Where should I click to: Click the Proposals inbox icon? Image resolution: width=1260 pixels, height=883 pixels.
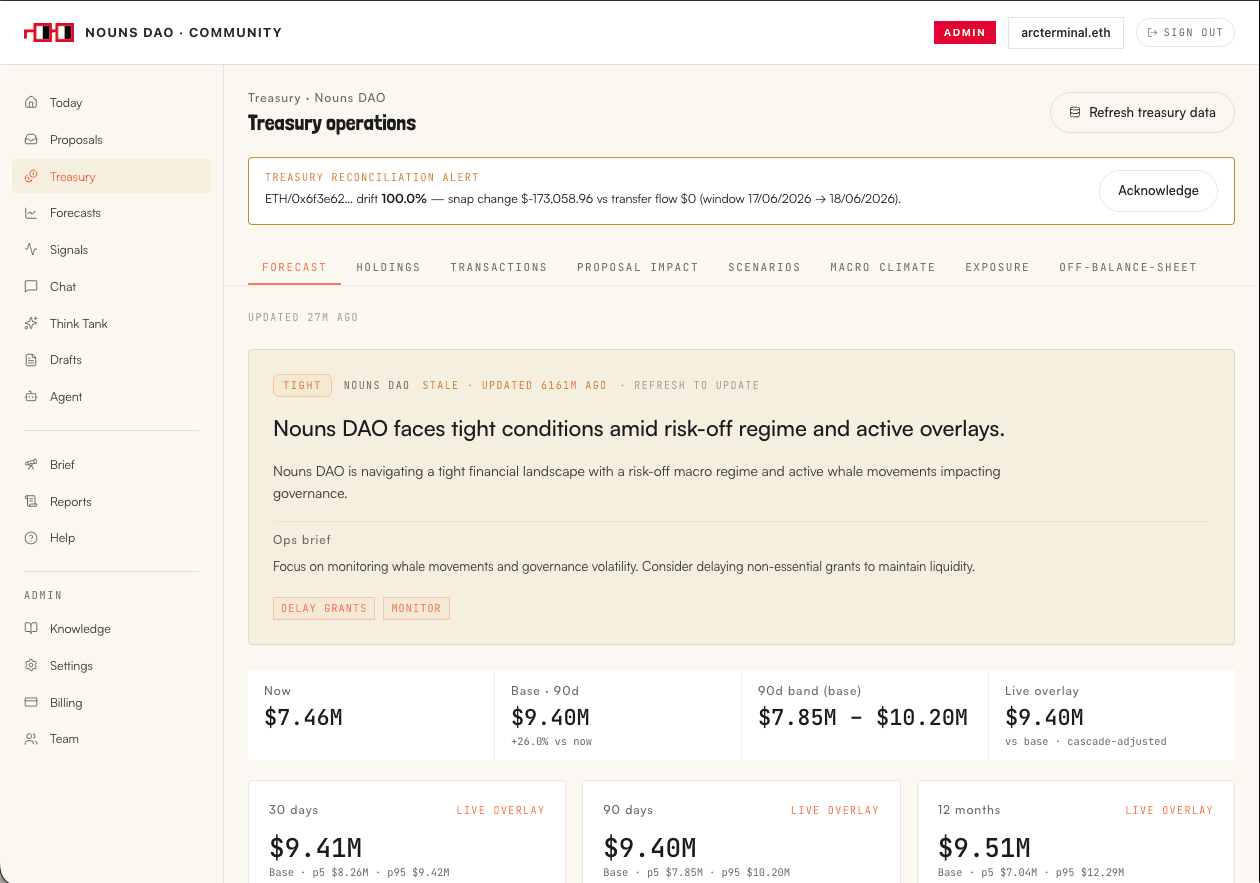31,140
